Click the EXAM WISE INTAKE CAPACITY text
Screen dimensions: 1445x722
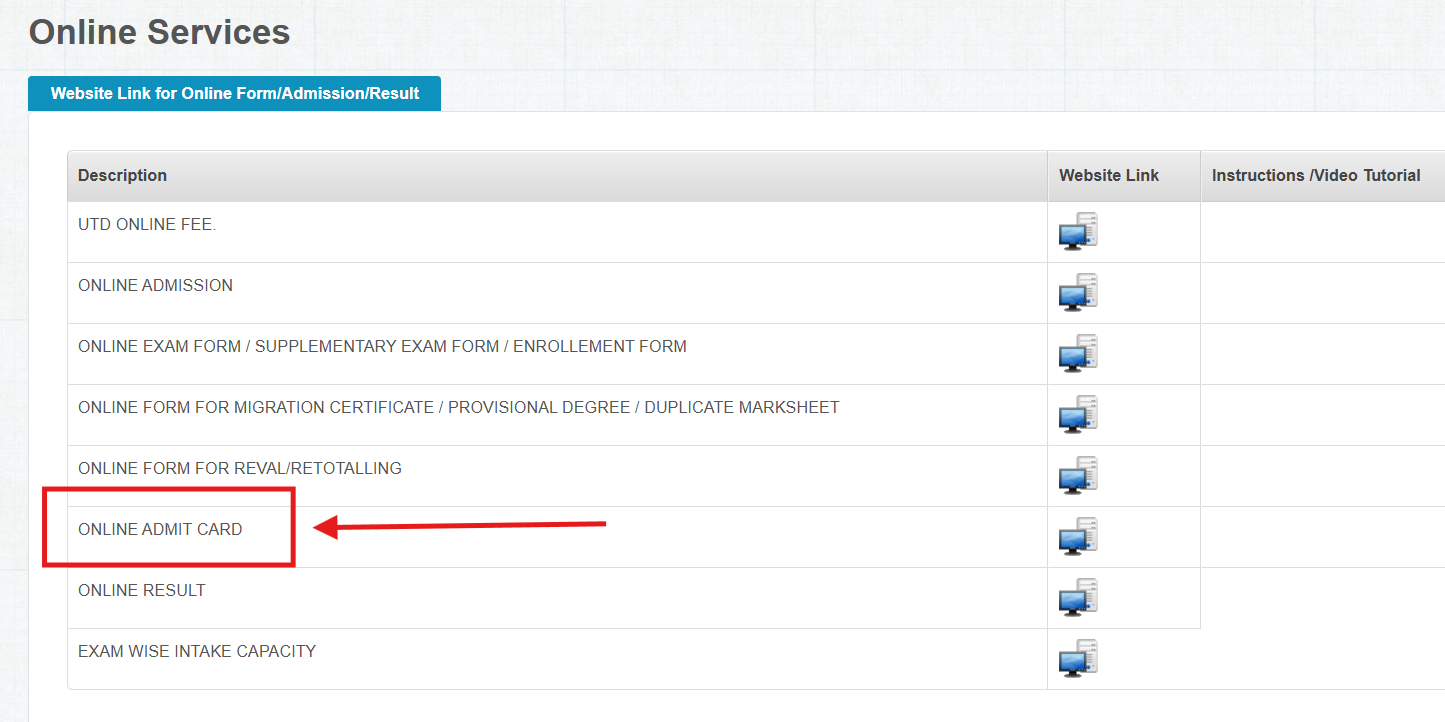197,652
